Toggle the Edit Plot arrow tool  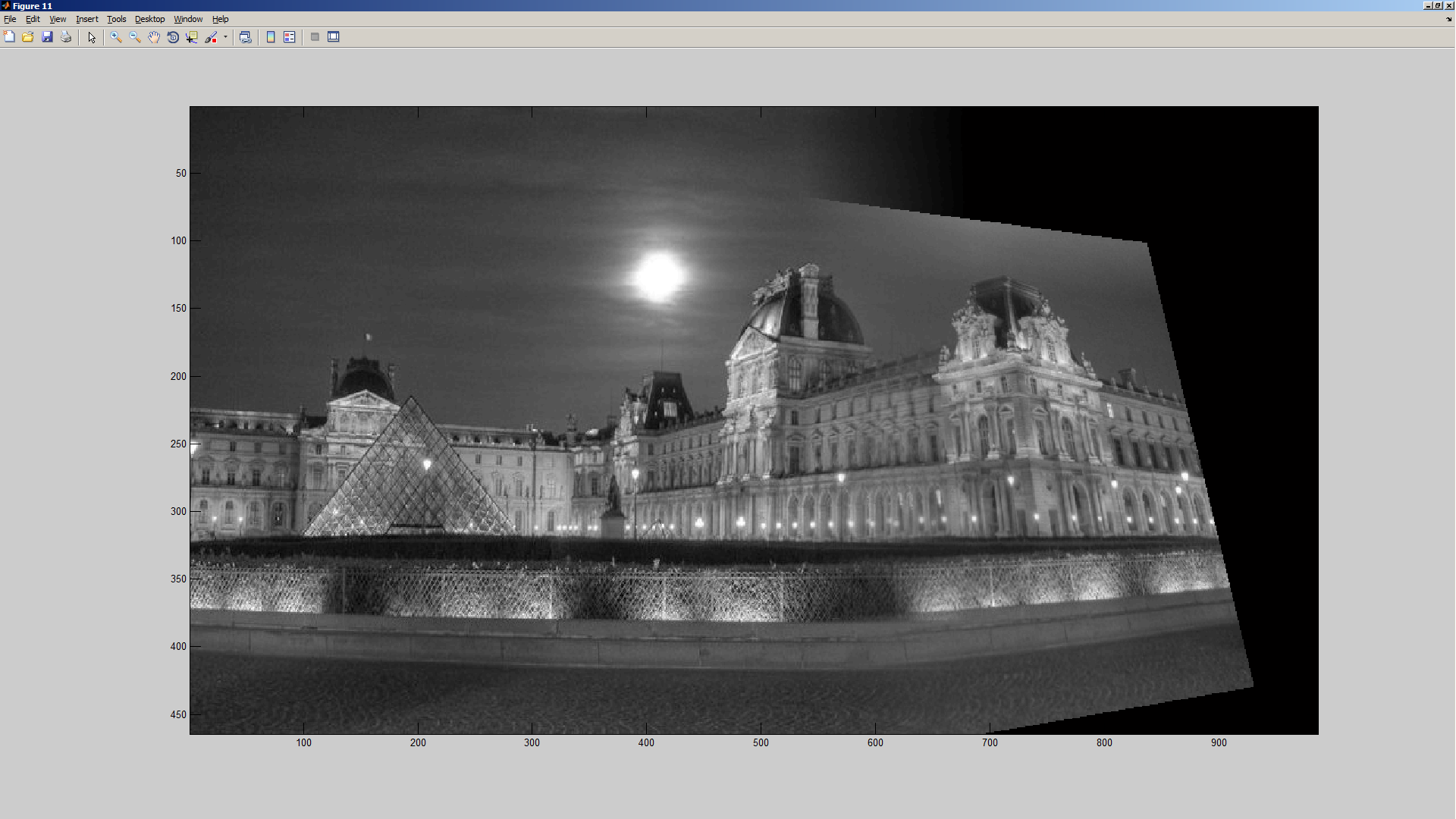[92, 37]
